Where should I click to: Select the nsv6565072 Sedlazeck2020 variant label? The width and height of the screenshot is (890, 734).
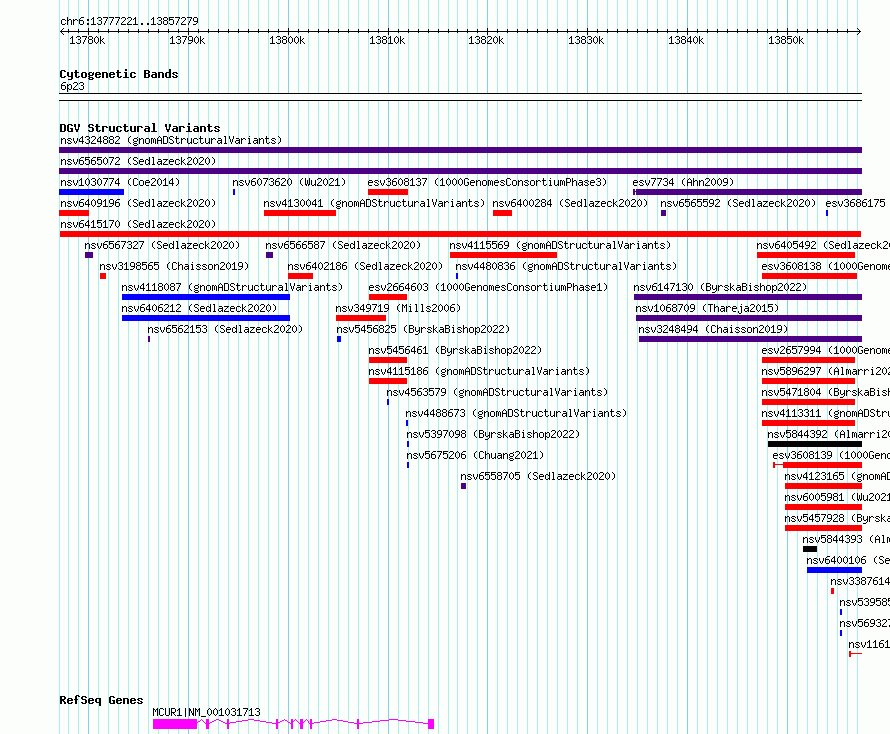pos(138,161)
